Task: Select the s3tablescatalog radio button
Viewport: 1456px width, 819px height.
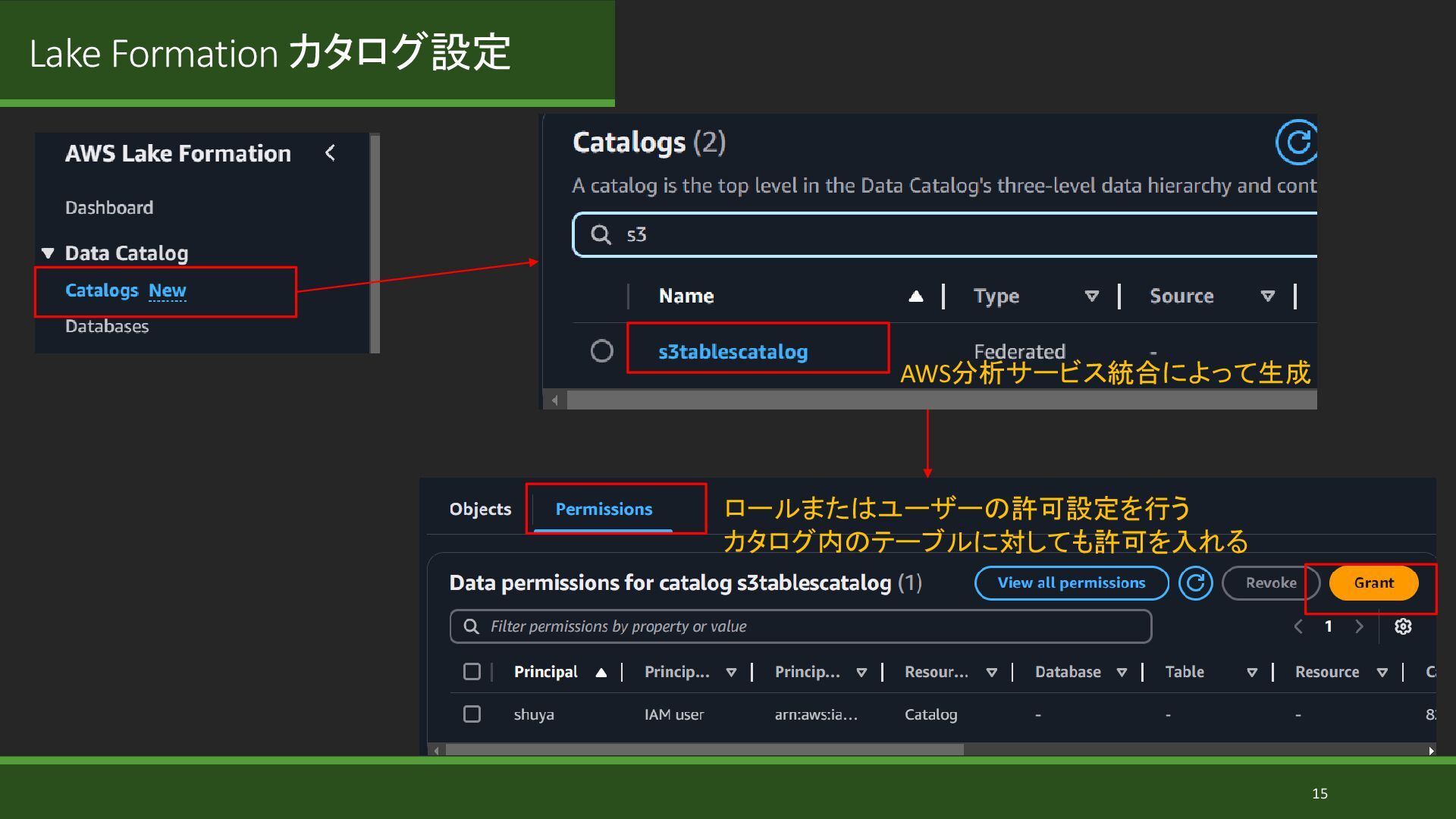Action: pos(601,351)
